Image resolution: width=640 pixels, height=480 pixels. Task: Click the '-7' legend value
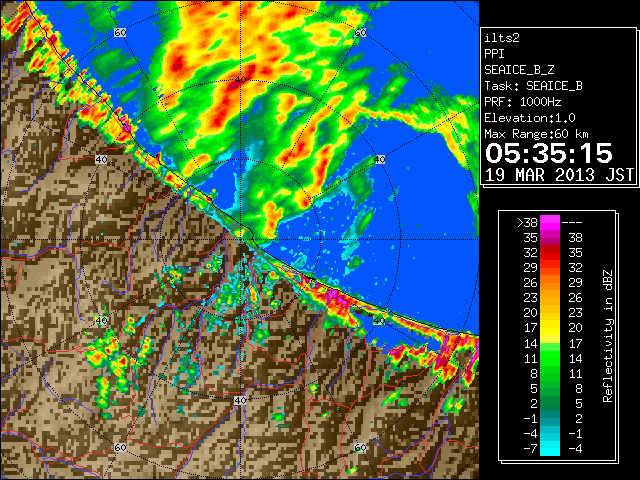click(530, 449)
